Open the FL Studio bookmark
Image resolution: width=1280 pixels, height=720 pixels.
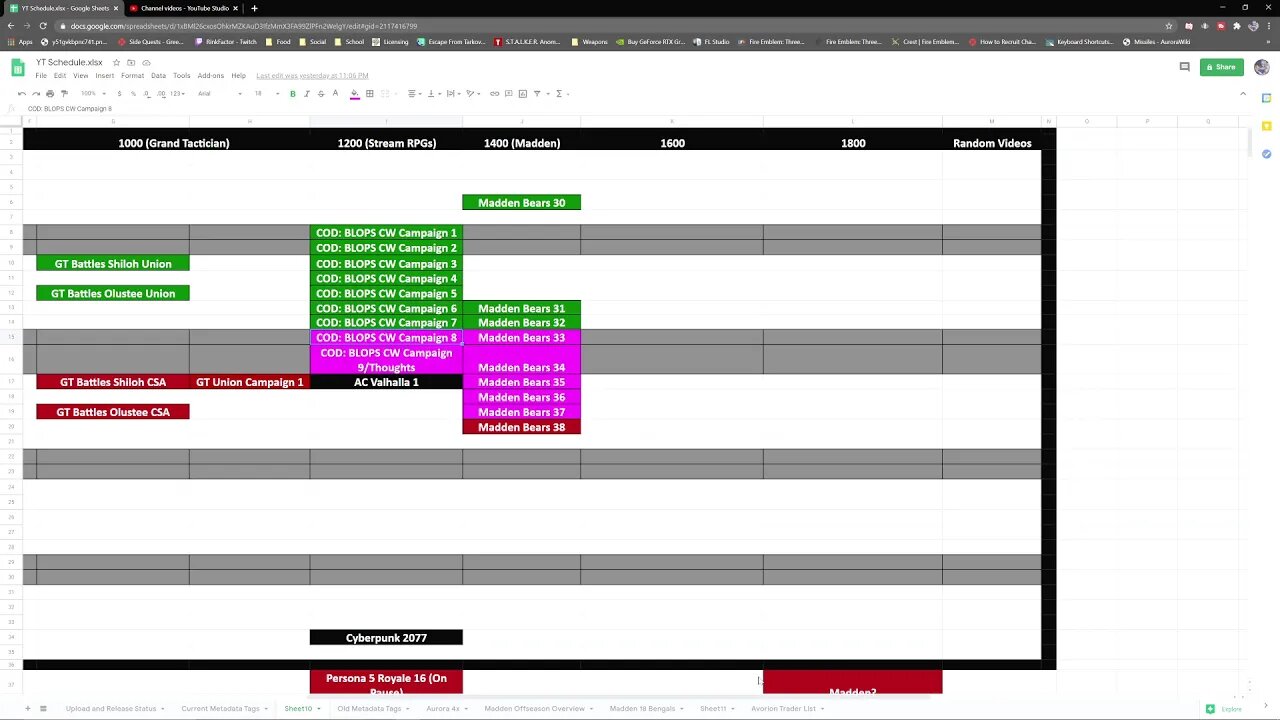tap(712, 42)
